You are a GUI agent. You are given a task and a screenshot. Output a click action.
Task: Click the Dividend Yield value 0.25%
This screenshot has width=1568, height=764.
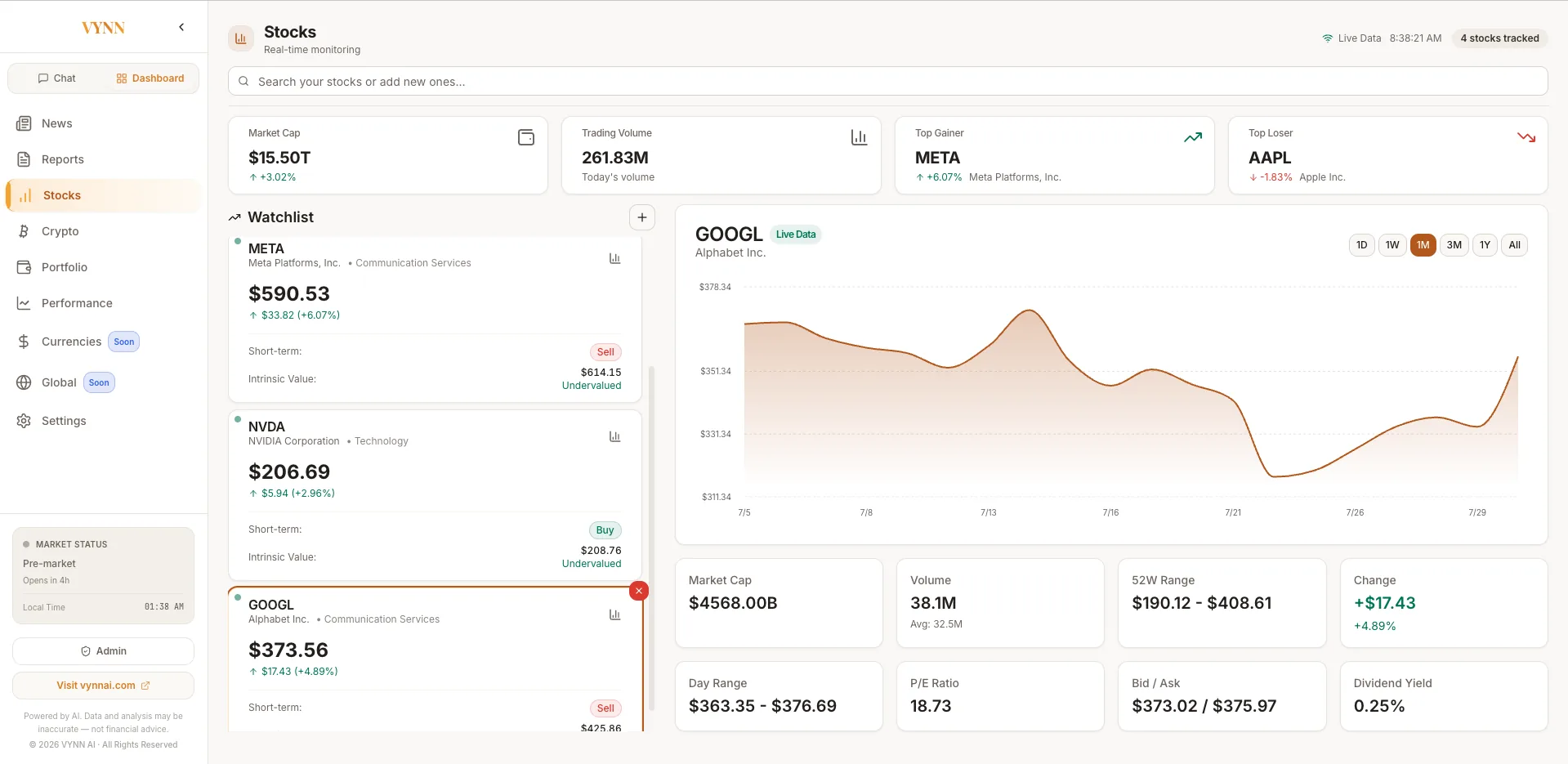tap(1379, 706)
